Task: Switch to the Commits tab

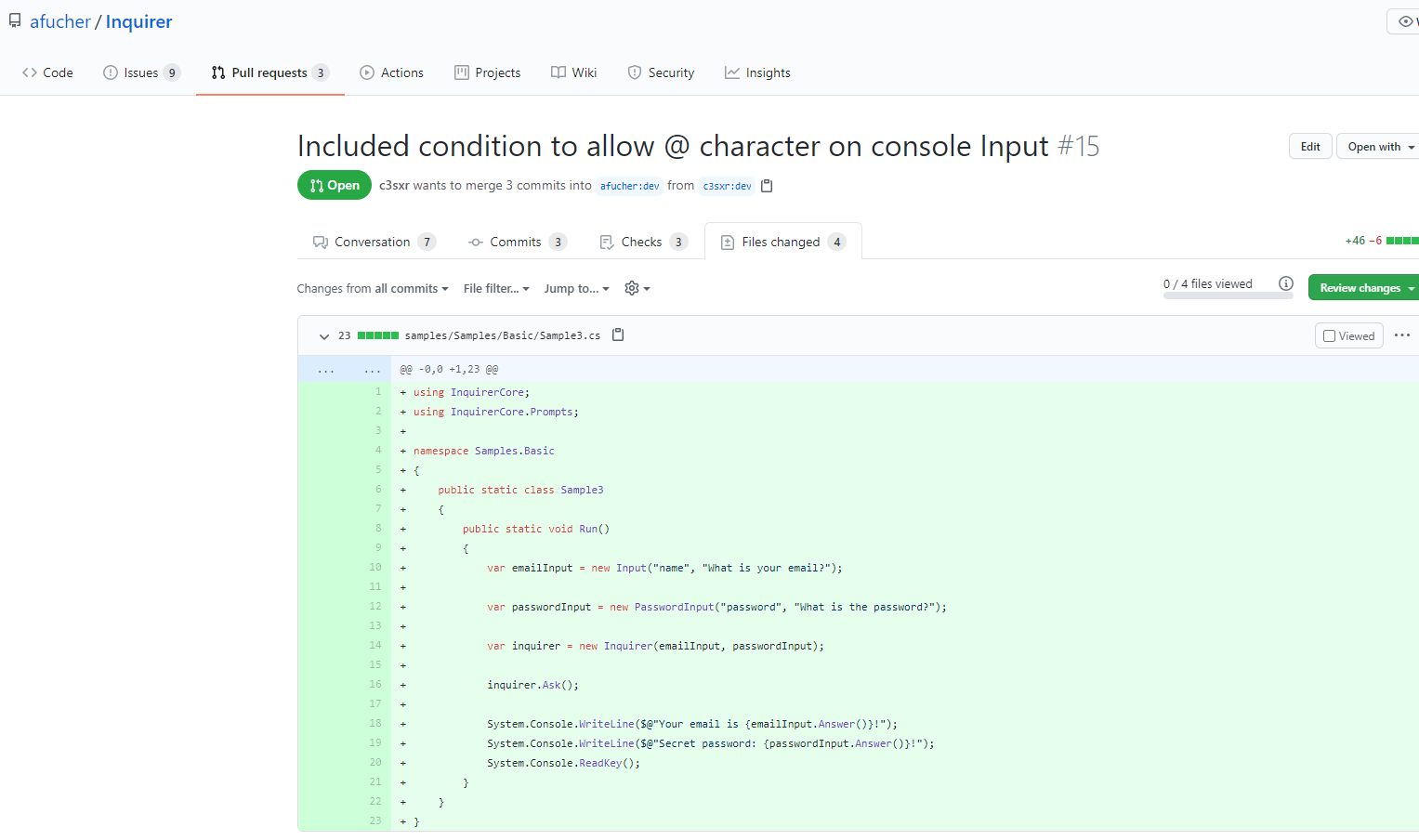Action: [518, 242]
